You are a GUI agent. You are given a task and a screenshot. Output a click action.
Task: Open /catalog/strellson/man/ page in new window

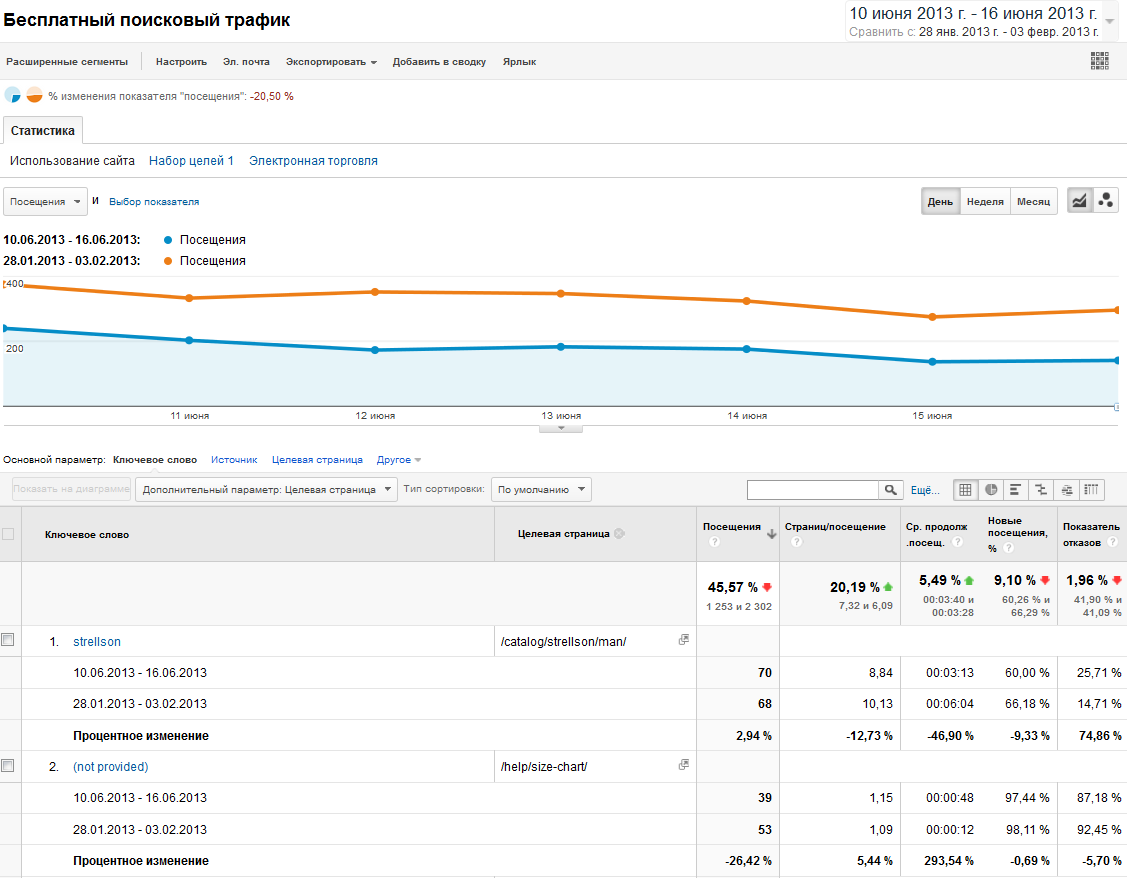[684, 639]
